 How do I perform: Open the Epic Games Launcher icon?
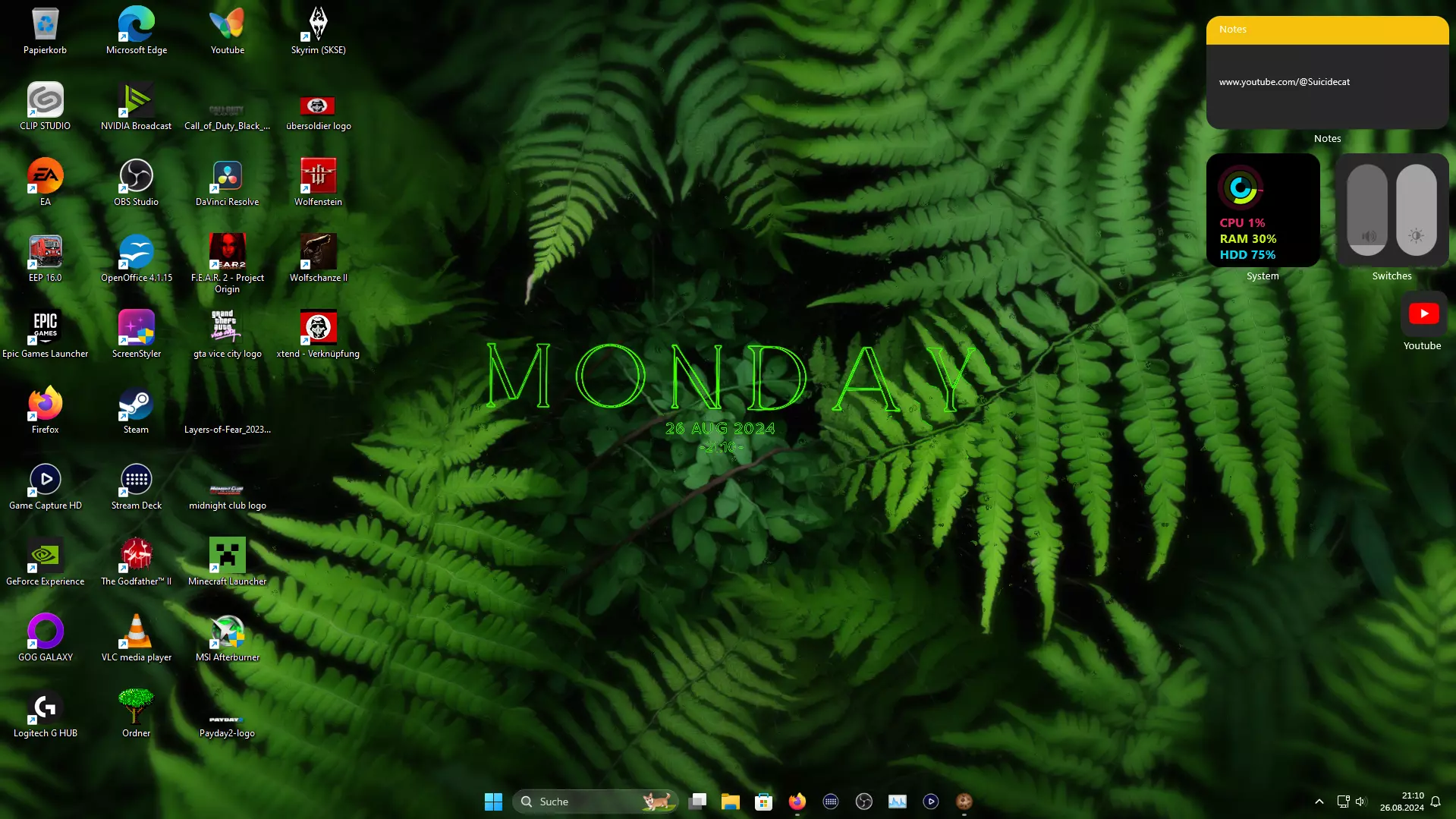pos(46,334)
